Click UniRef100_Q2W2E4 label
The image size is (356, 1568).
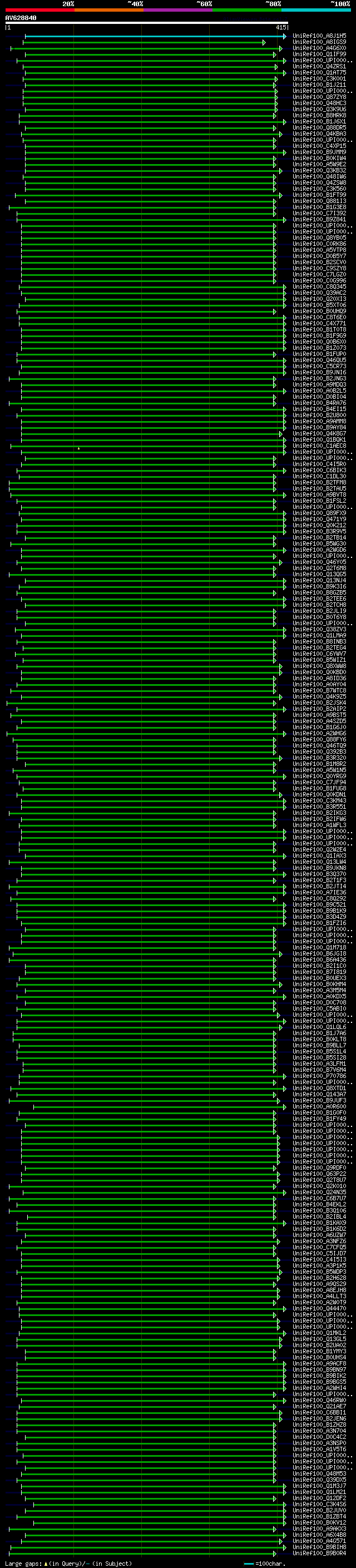(x=319, y=849)
